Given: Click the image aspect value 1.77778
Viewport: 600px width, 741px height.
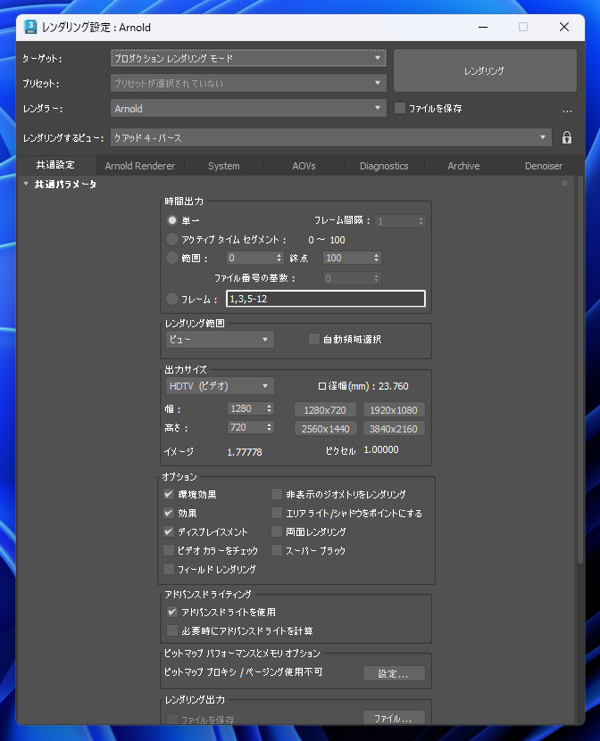Looking at the screenshot, I should click(x=244, y=452).
